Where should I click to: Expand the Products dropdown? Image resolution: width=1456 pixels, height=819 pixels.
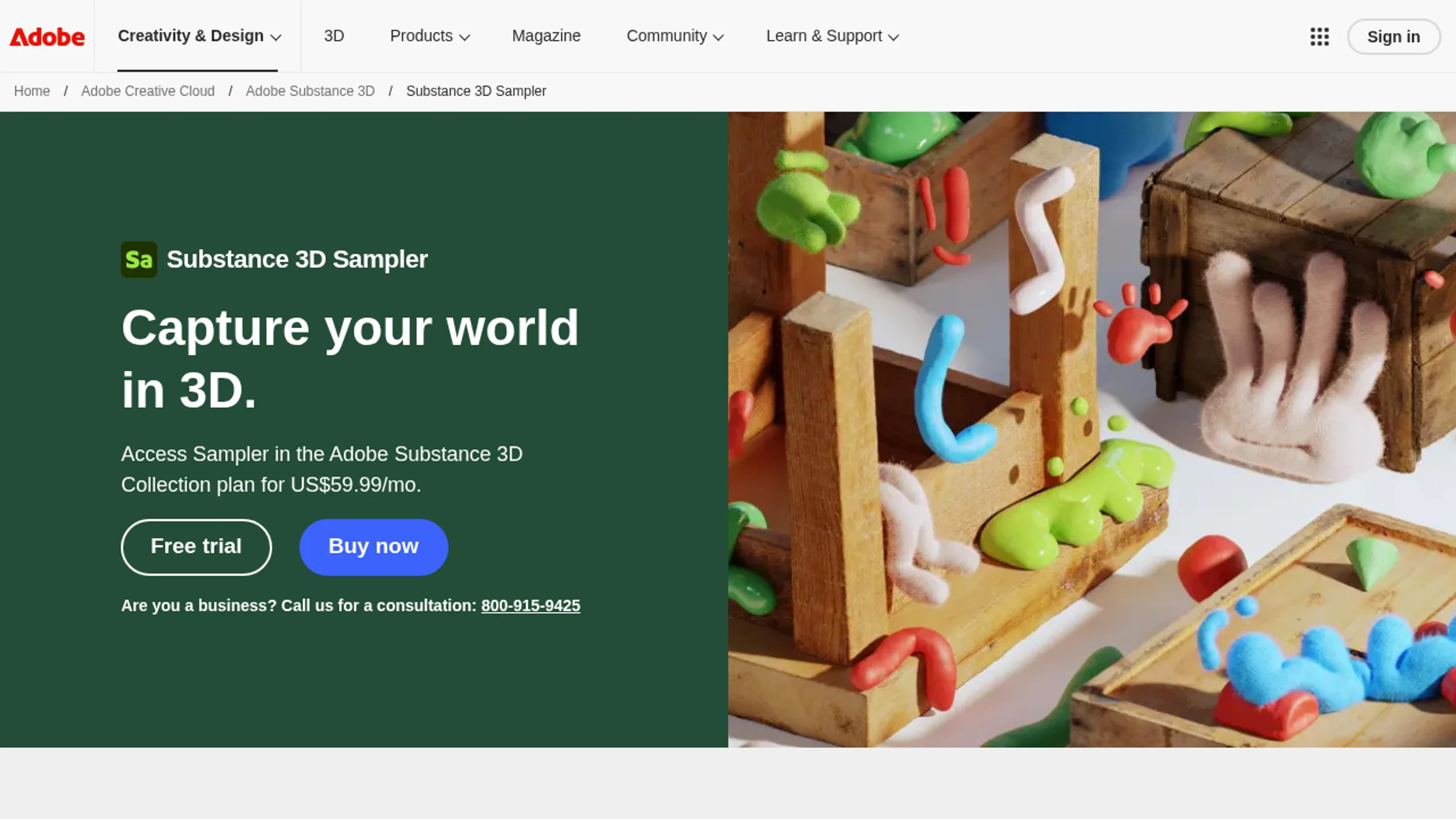coord(430,36)
